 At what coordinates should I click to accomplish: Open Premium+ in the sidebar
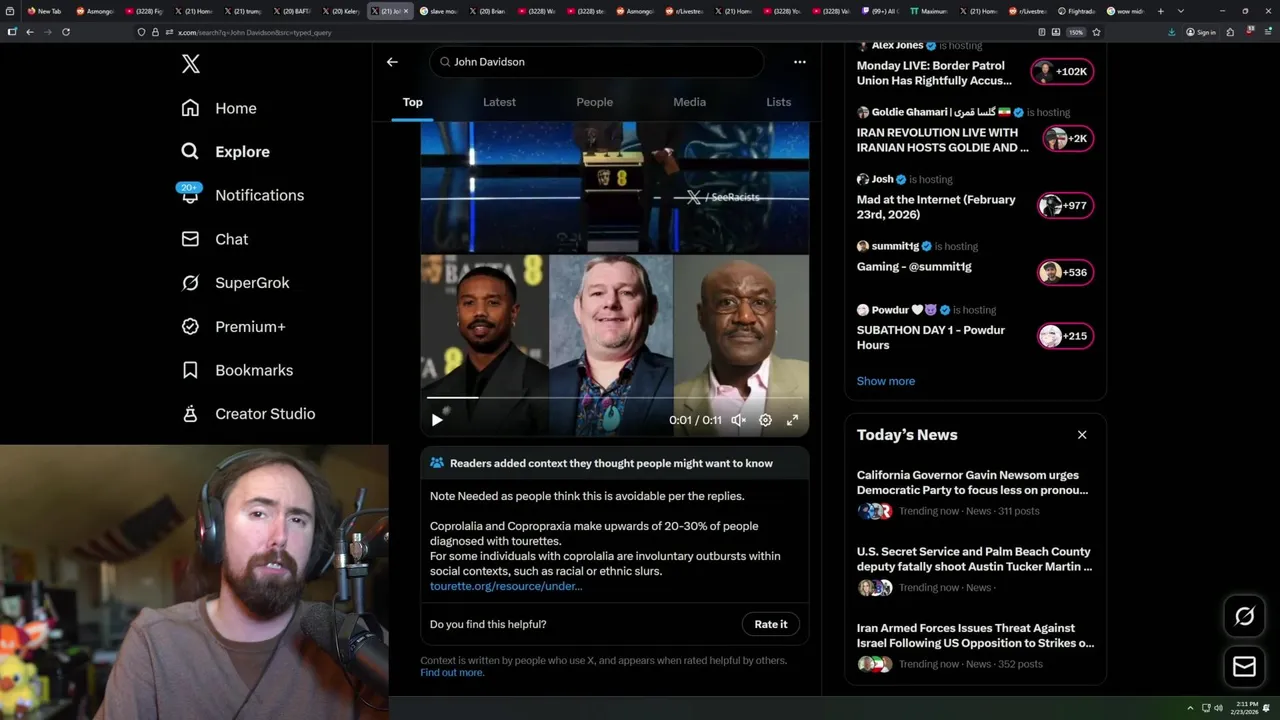pos(233,327)
